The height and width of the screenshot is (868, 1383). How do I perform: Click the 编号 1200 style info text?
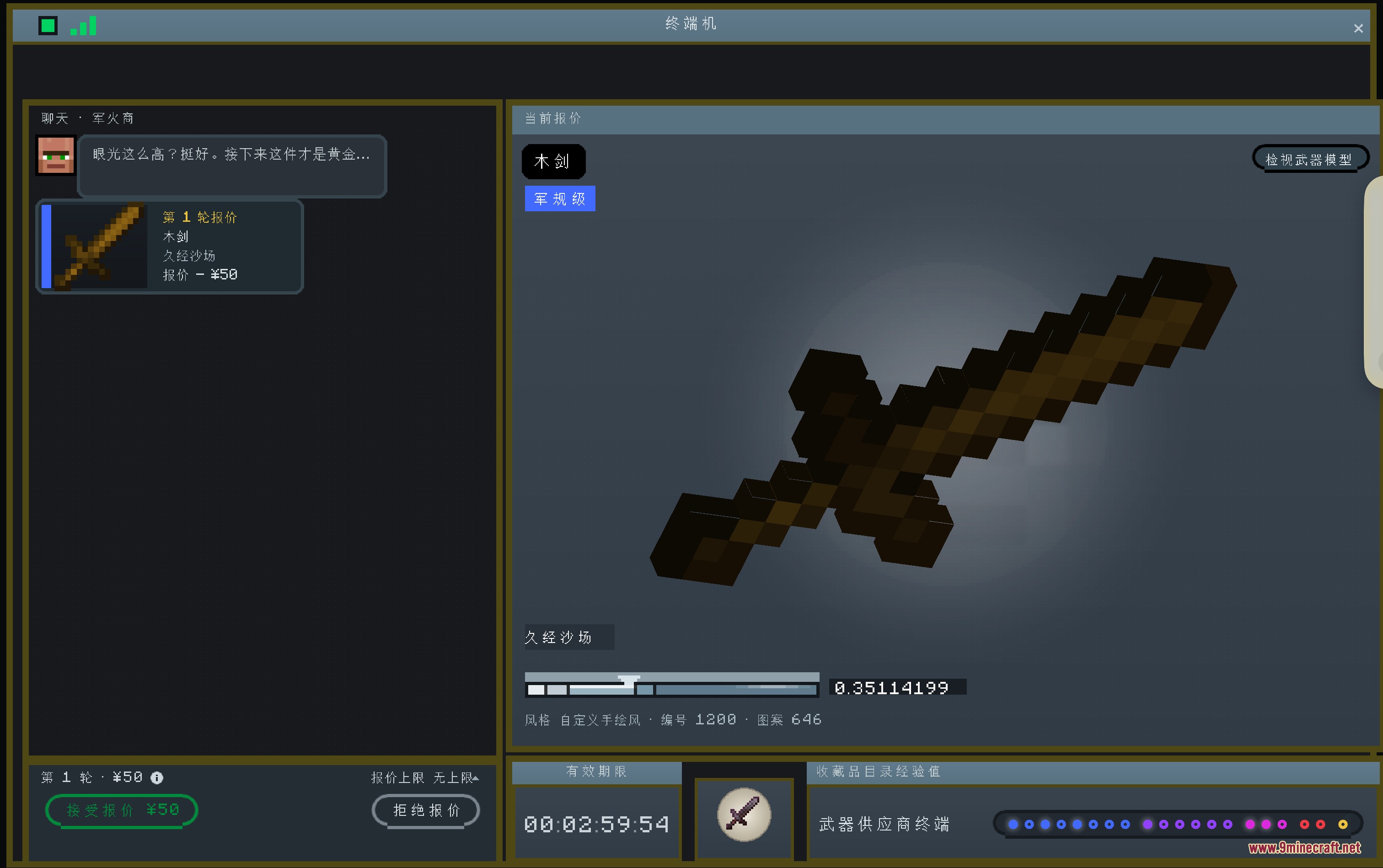coord(698,720)
